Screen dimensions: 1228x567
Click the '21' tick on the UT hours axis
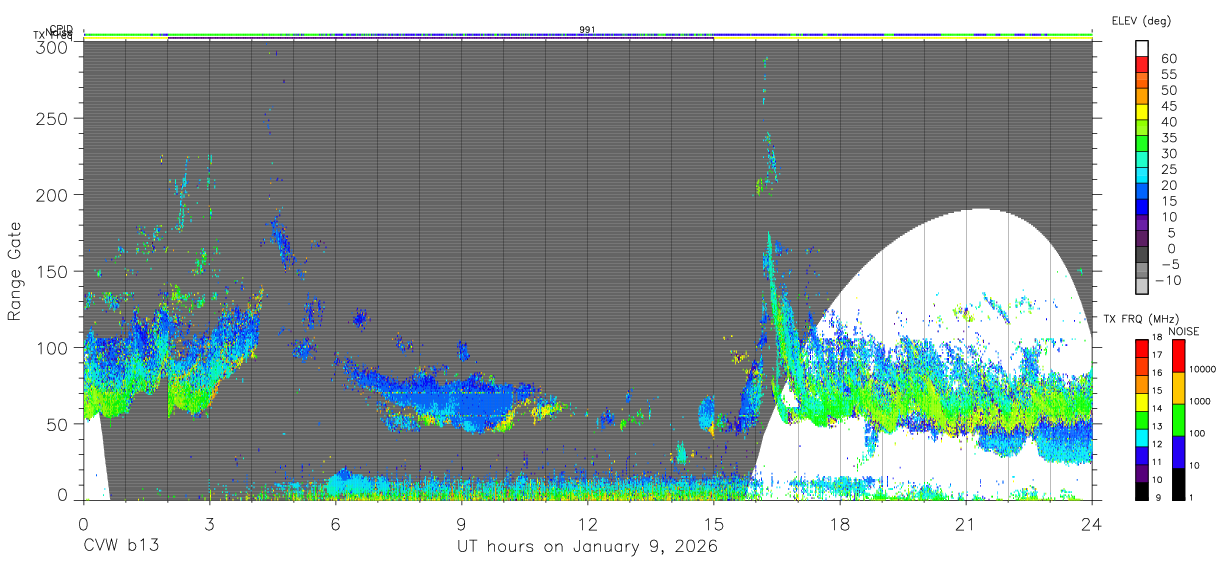tap(965, 523)
